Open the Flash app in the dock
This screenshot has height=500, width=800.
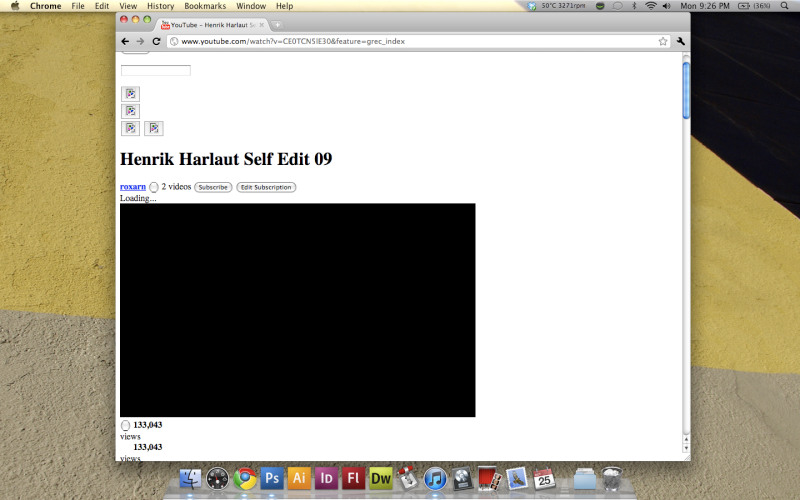point(353,478)
